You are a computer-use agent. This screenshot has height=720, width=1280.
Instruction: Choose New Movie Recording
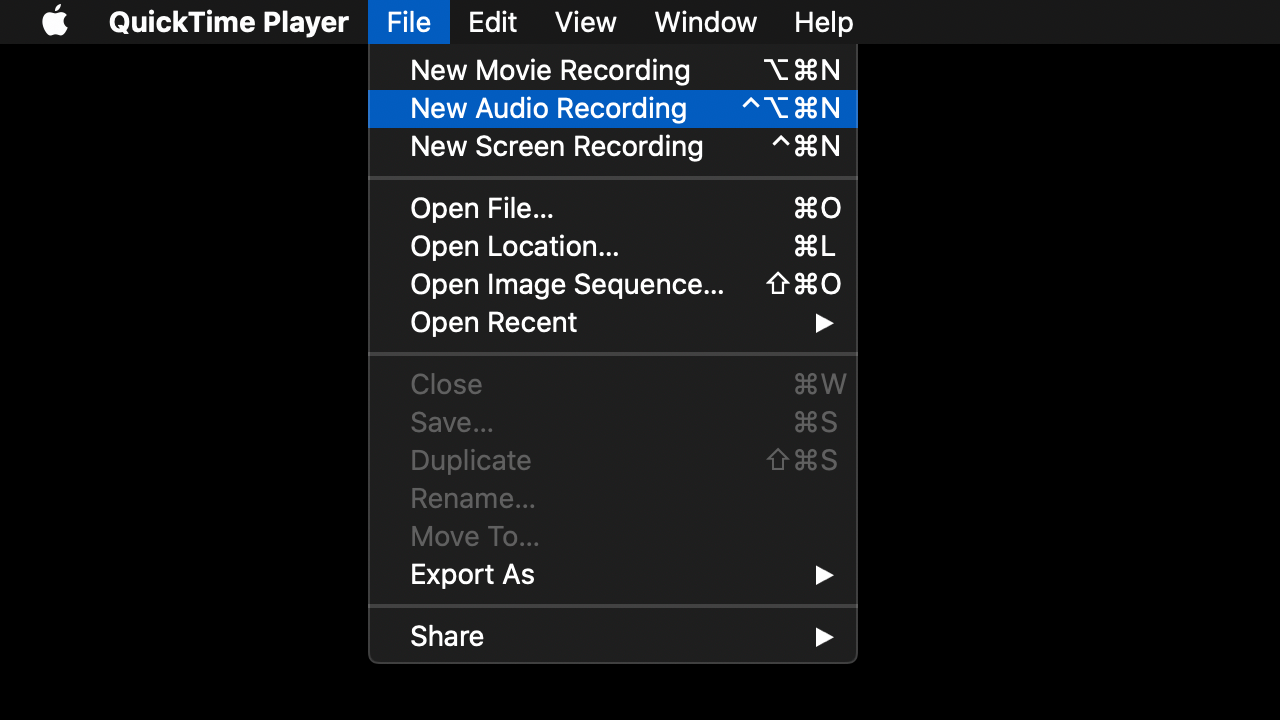click(x=613, y=71)
